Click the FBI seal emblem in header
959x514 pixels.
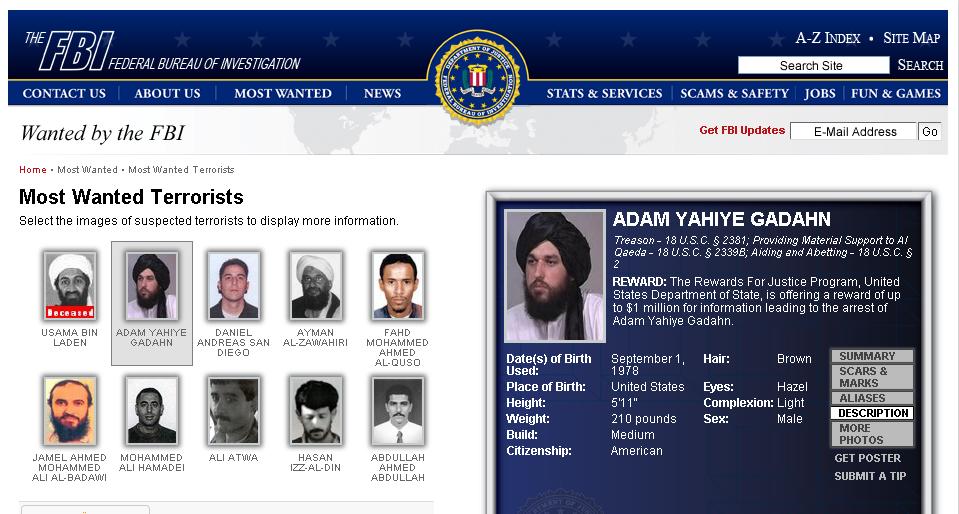478,78
